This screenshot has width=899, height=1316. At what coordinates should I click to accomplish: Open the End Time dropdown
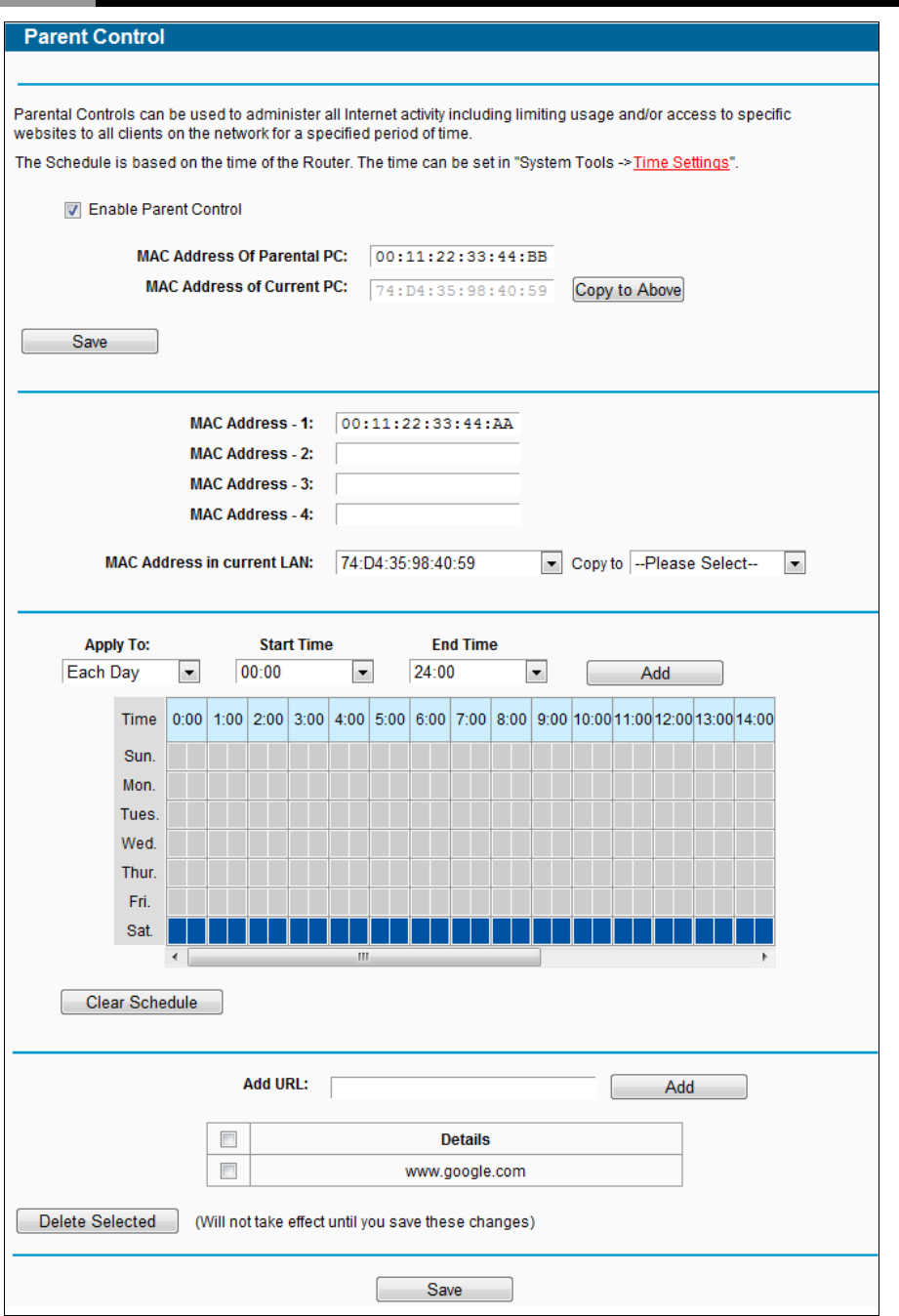coord(478,672)
